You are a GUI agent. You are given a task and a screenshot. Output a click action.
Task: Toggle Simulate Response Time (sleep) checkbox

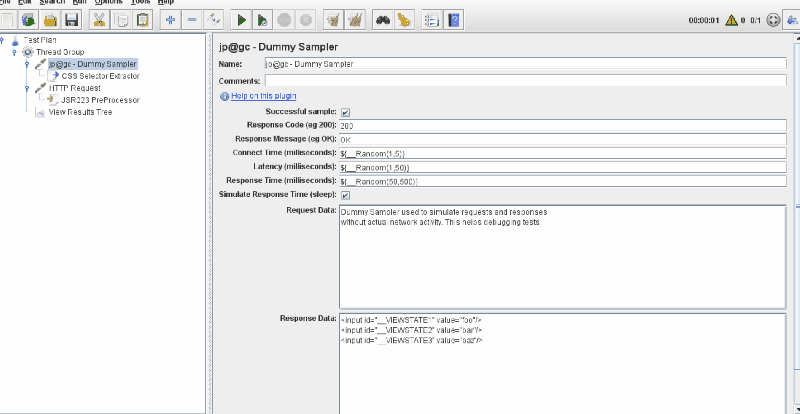point(345,195)
